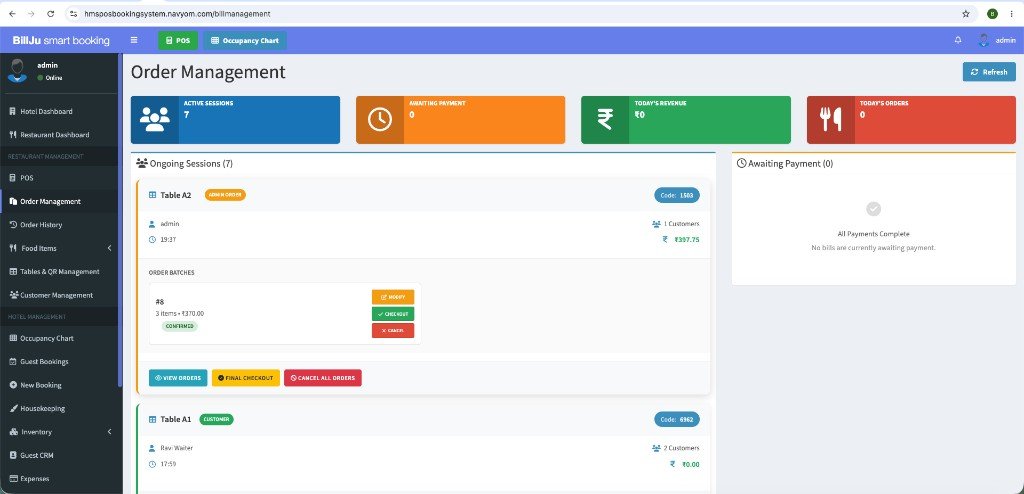
Task: Click the site info icon in address bar
Action: (74, 14)
